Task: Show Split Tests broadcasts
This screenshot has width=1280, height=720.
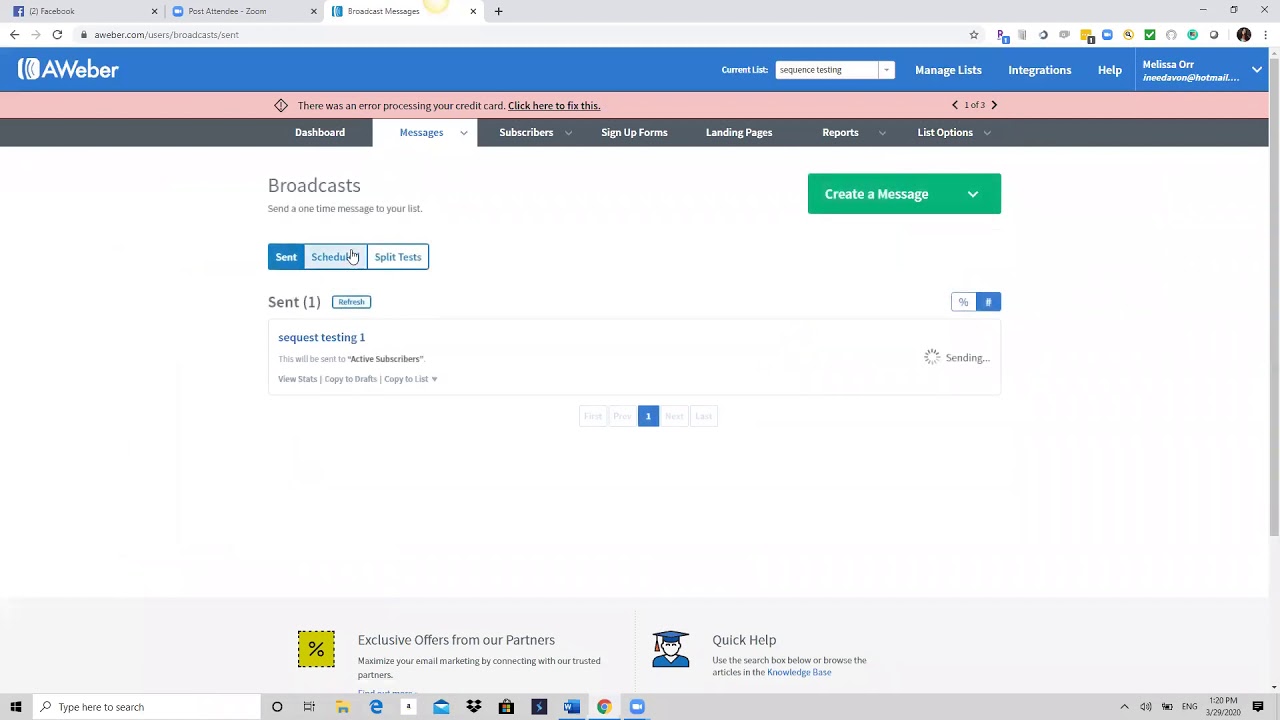Action: pos(398,257)
